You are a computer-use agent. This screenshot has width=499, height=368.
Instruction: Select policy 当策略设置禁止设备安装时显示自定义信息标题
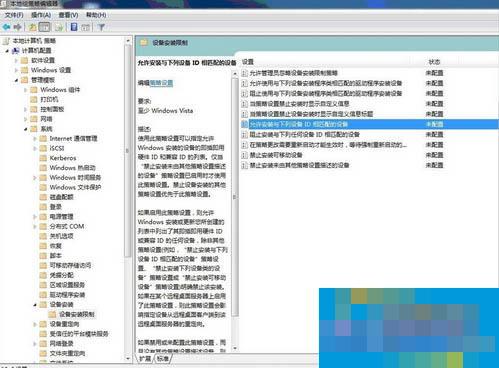click(311, 114)
